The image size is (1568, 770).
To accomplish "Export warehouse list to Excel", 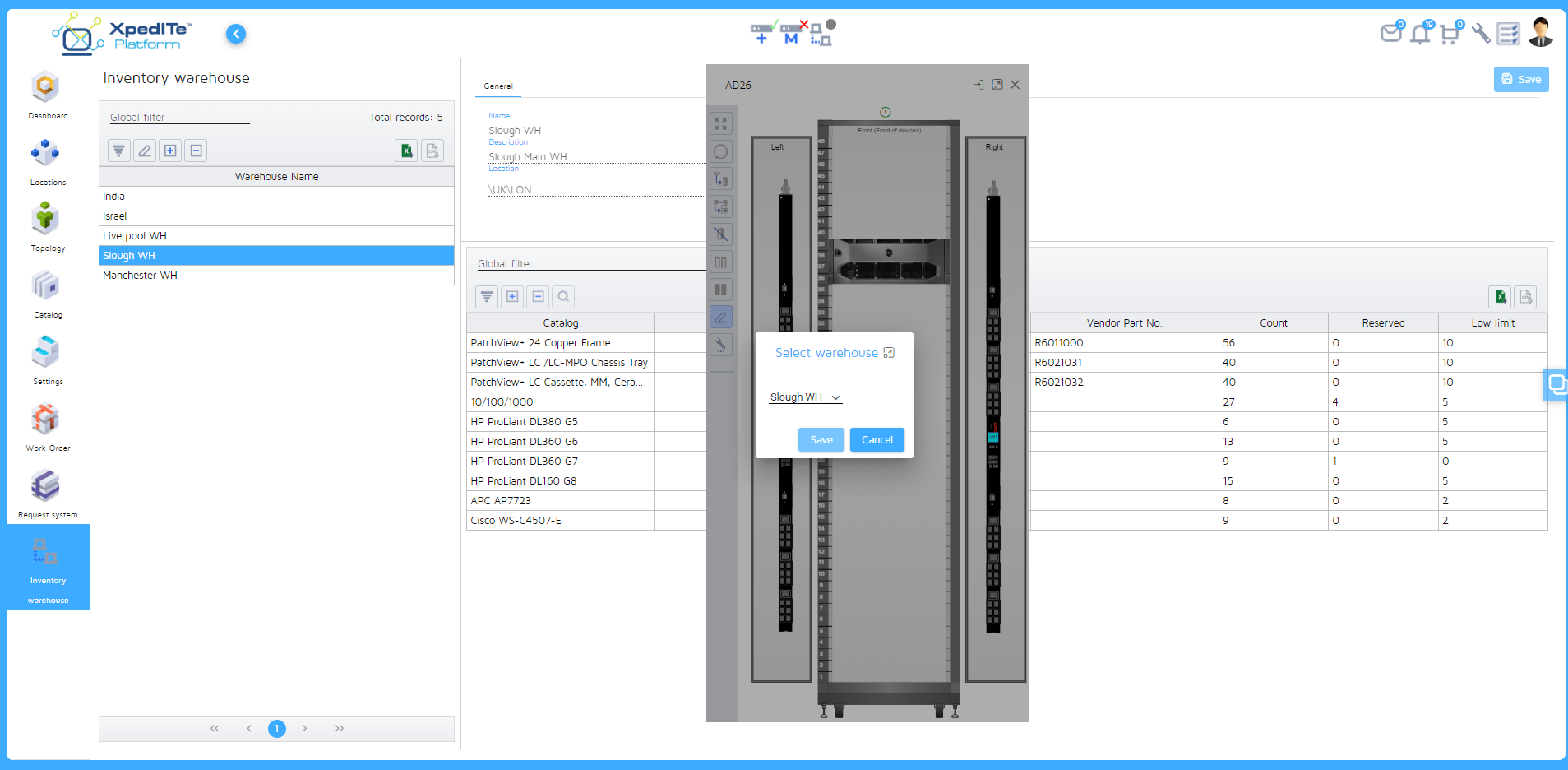I will [406, 151].
